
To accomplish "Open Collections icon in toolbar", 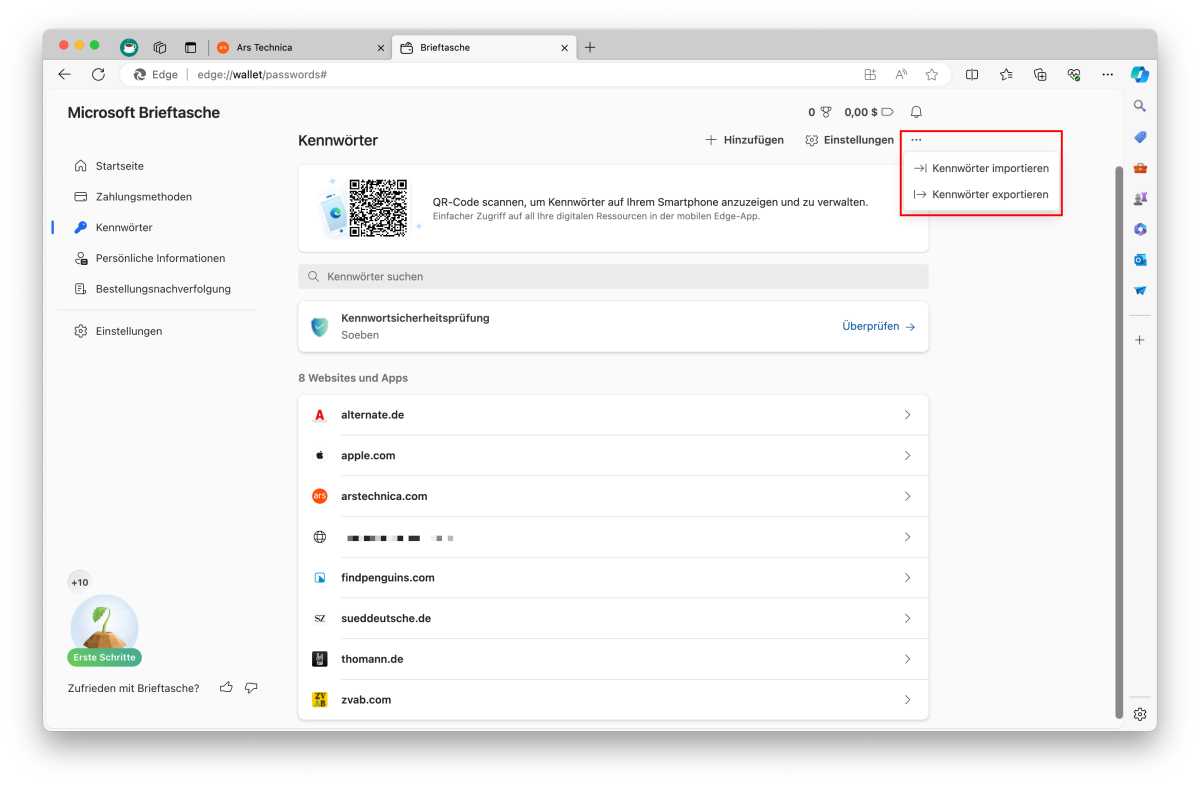I will coord(1040,74).
